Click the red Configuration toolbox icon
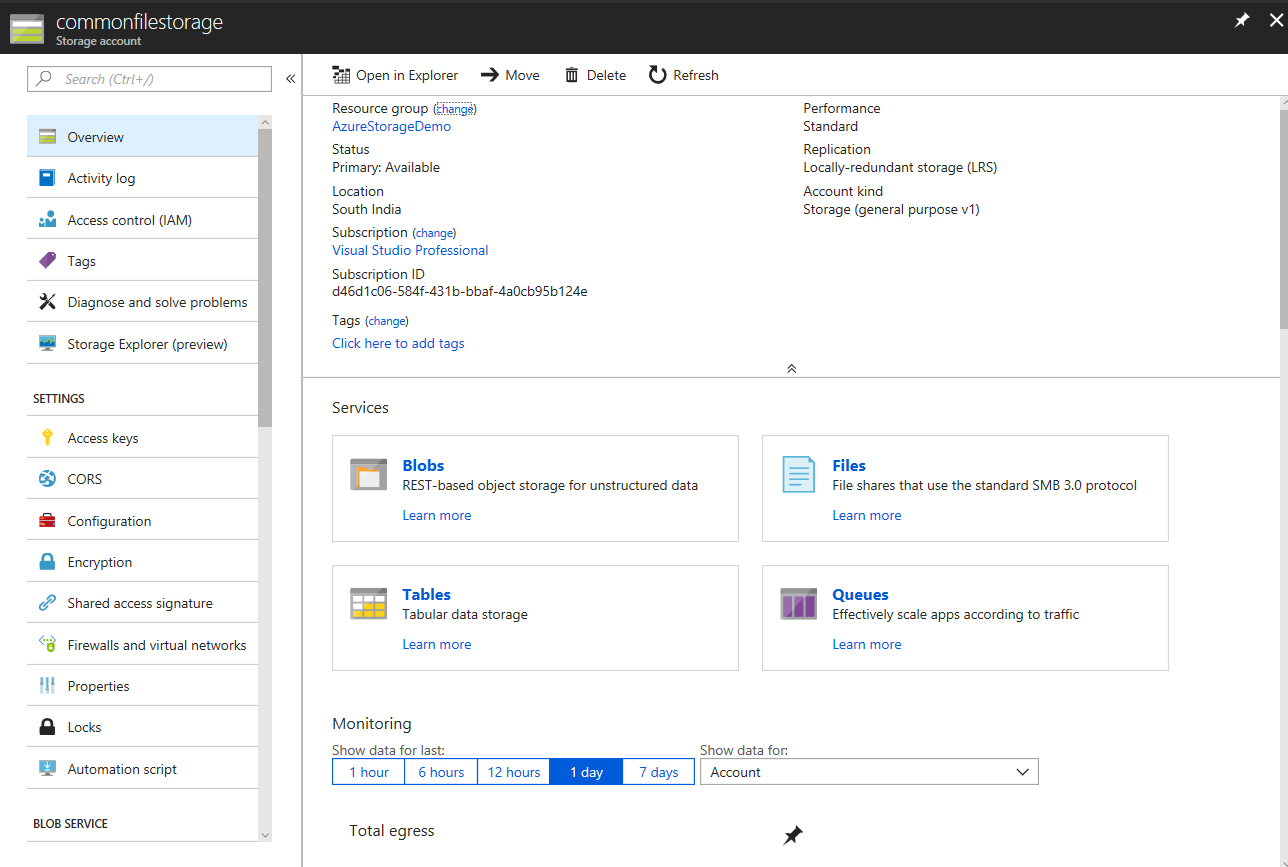This screenshot has width=1288, height=867. [47, 521]
